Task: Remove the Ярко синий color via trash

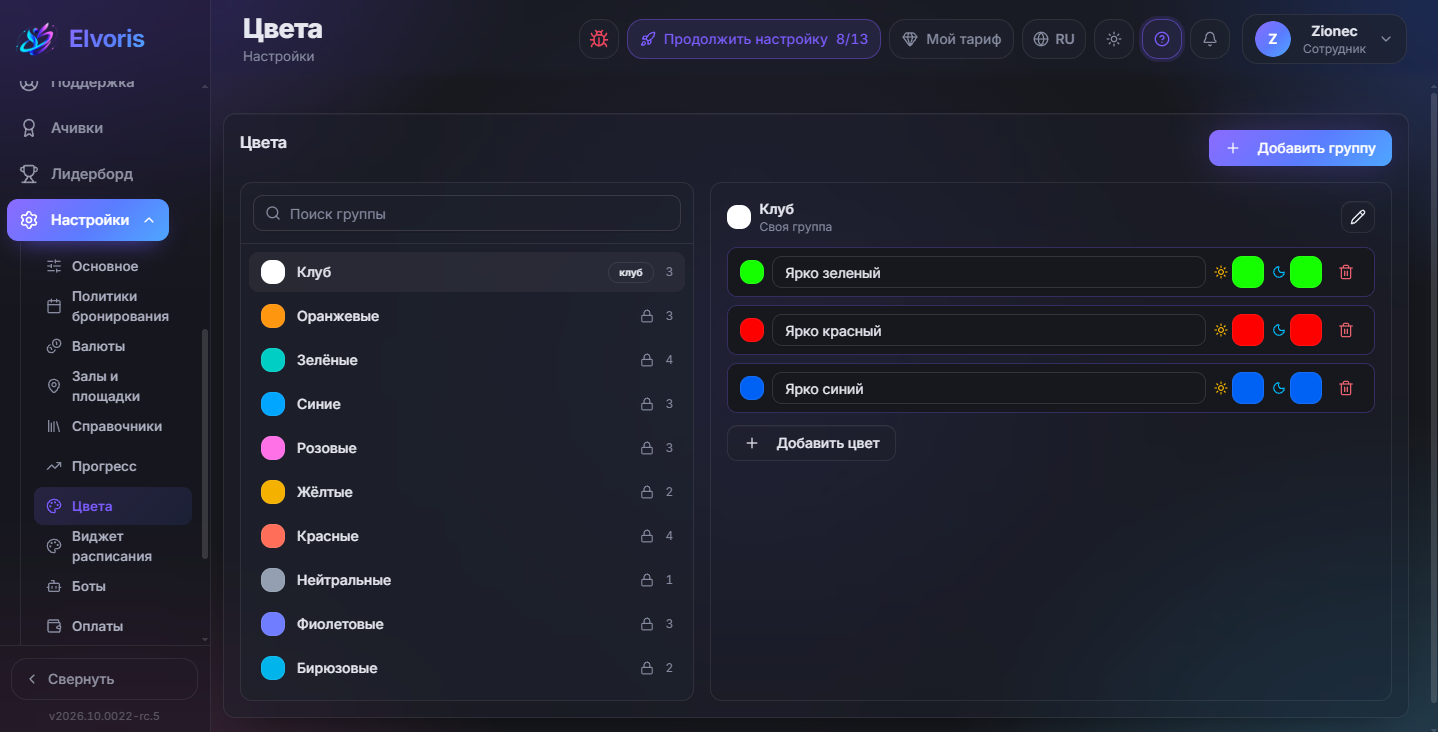Action: [1346, 388]
